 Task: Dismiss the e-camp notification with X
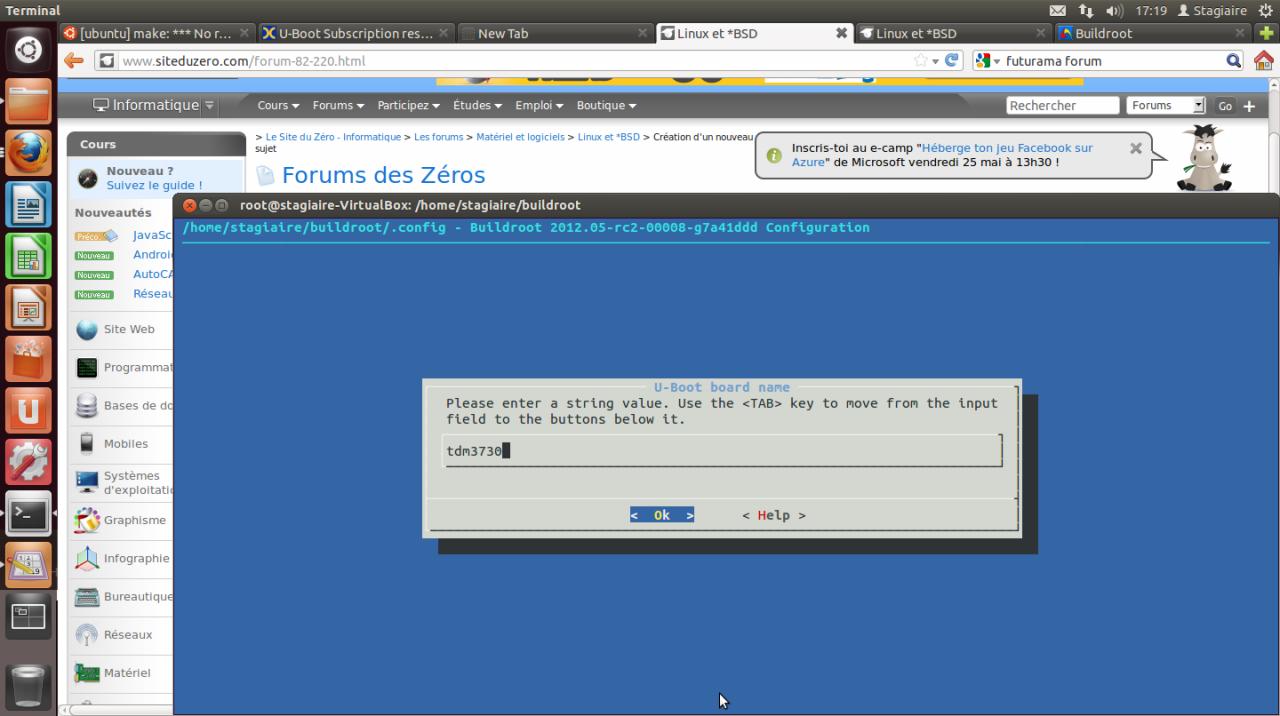[x=1135, y=148]
